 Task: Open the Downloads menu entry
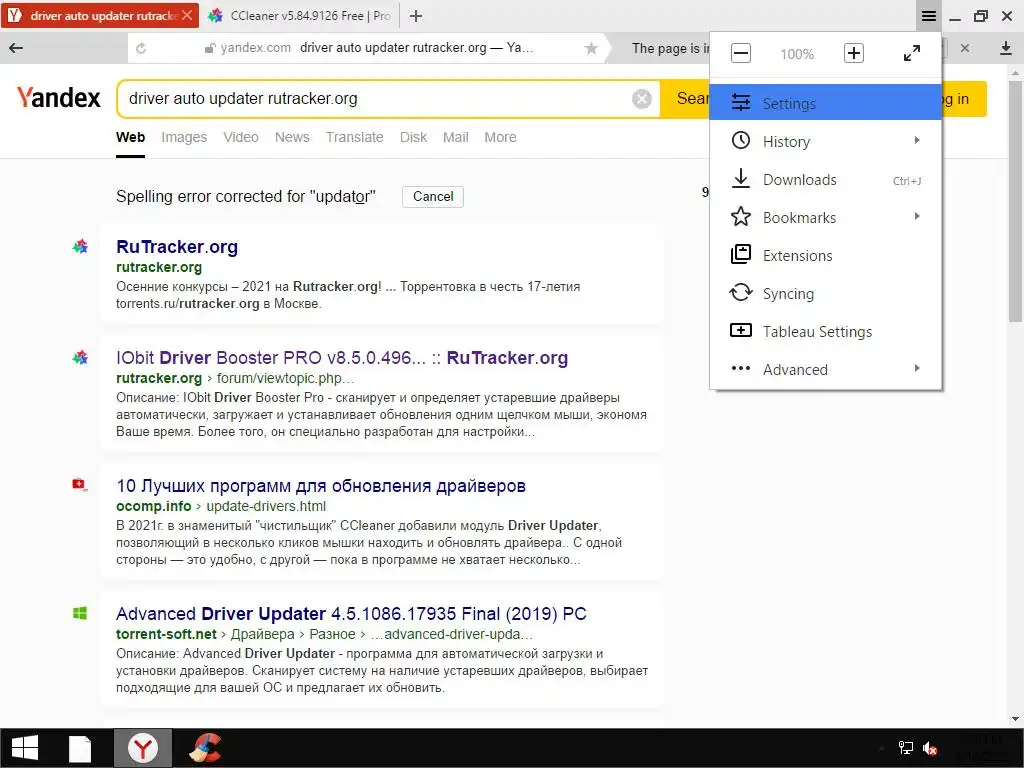[x=825, y=179]
